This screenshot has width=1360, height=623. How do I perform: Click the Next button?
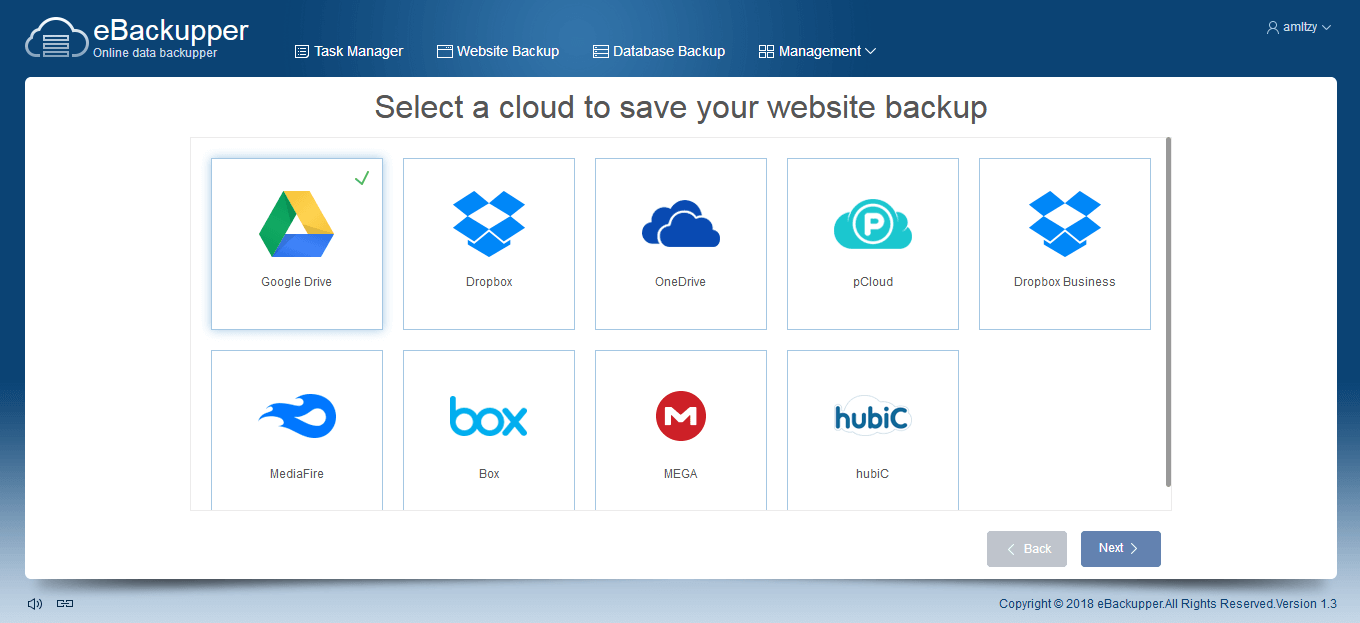click(x=1121, y=549)
